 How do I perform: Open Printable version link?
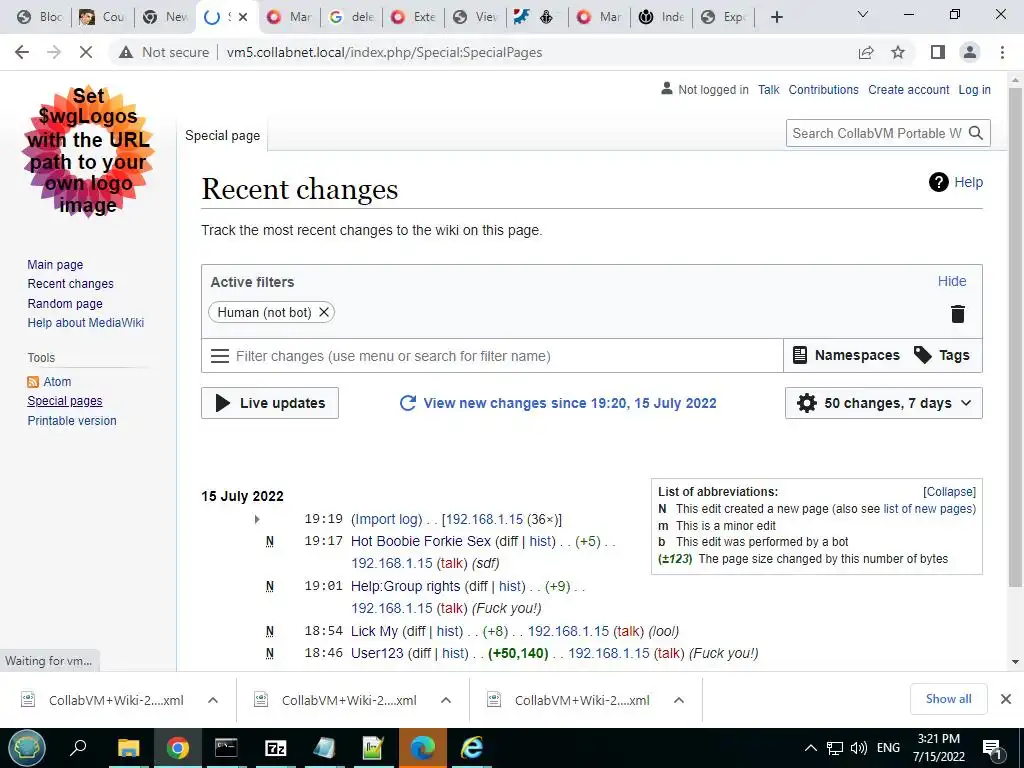point(72,421)
